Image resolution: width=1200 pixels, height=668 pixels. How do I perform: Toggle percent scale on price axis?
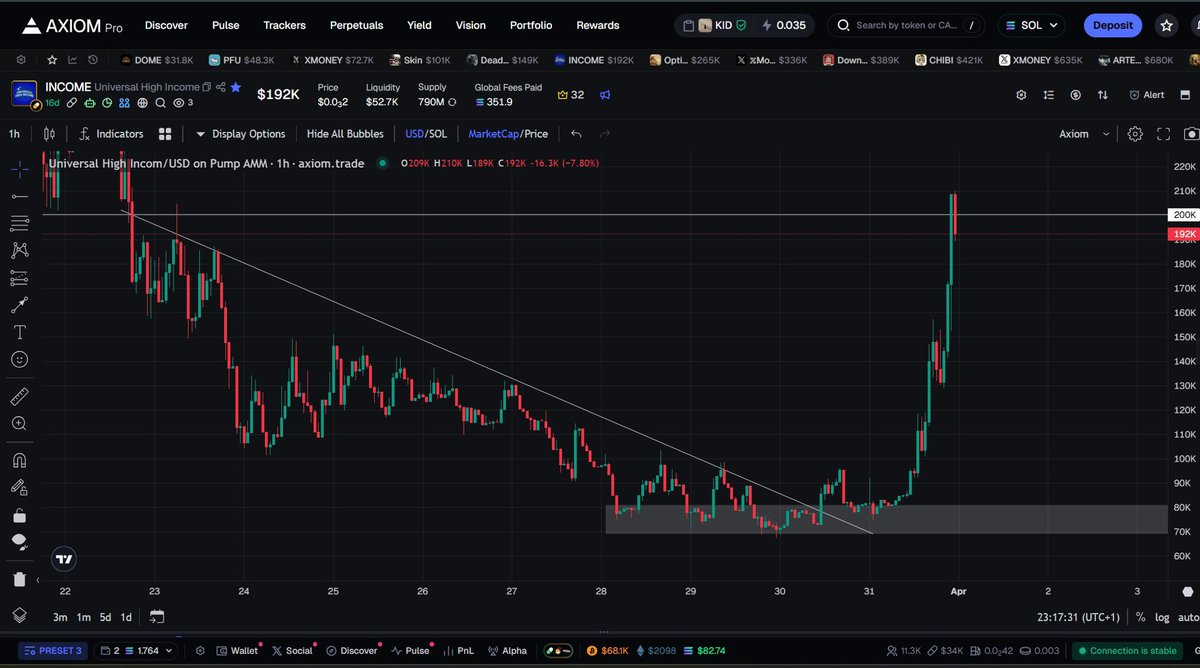click(1141, 617)
